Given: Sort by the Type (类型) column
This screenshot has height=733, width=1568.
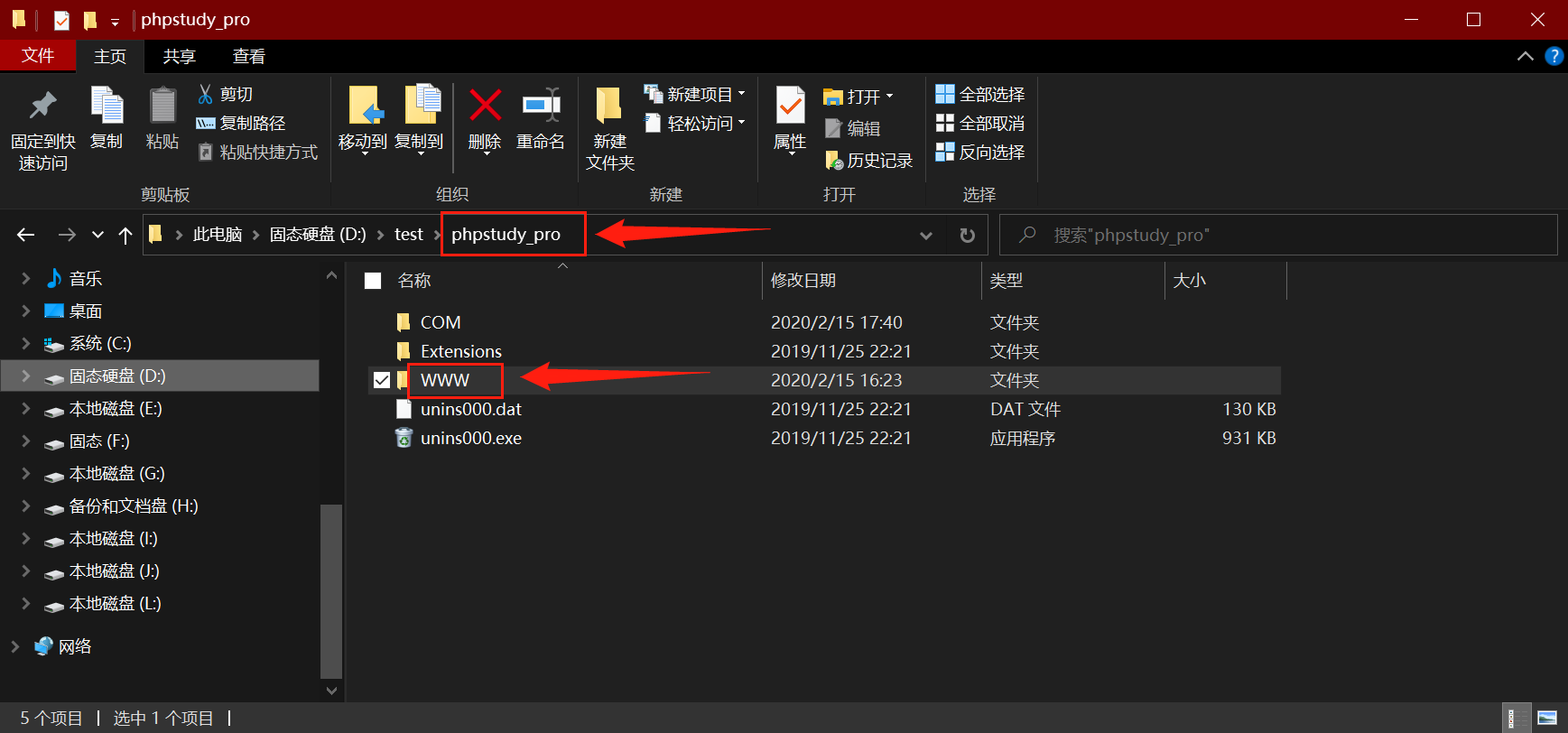Looking at the screenshot, I should click(x=1007, y=281).
